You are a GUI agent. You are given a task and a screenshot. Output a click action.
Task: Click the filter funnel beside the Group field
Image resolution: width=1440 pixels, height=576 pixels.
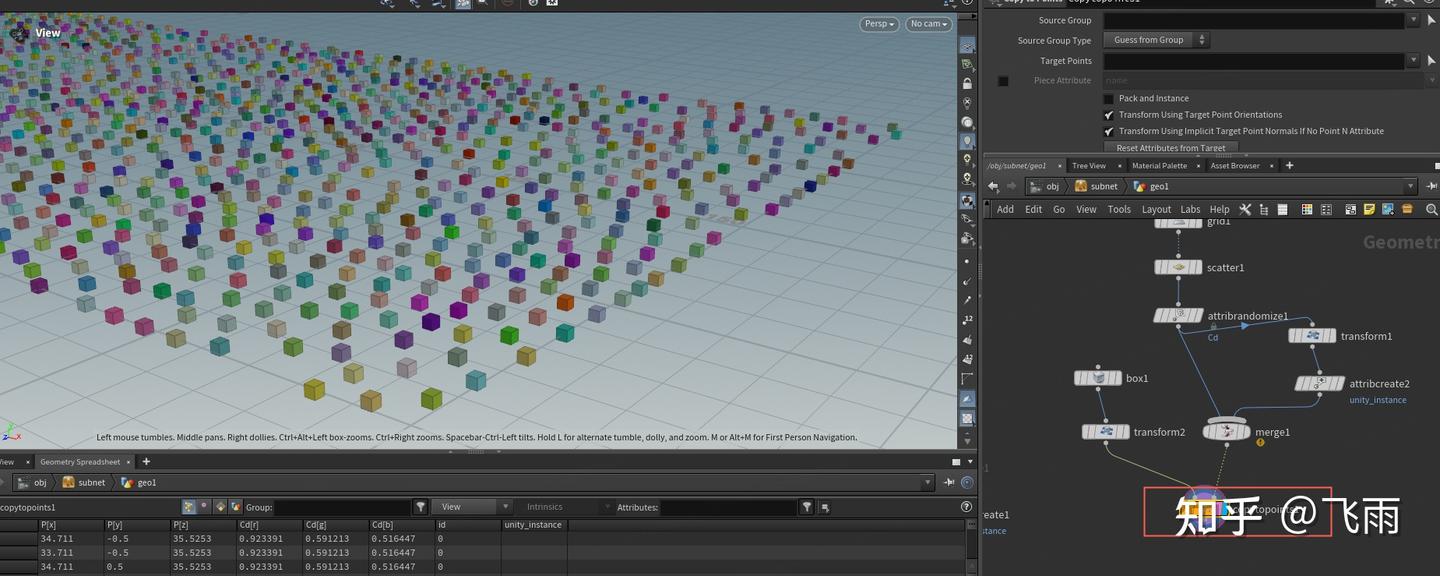420,507
